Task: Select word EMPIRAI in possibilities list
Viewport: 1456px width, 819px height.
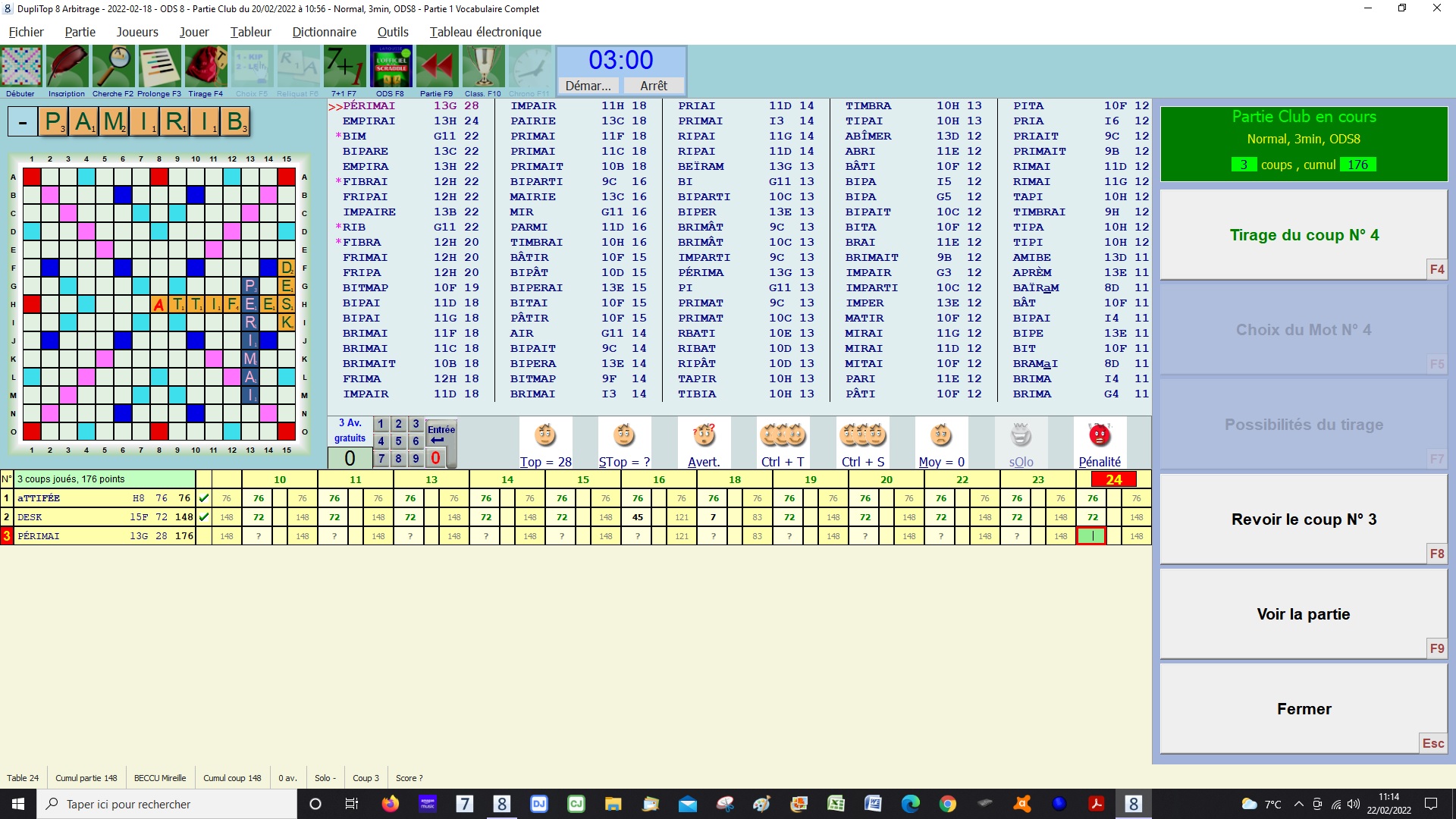Action: (369, 121)
